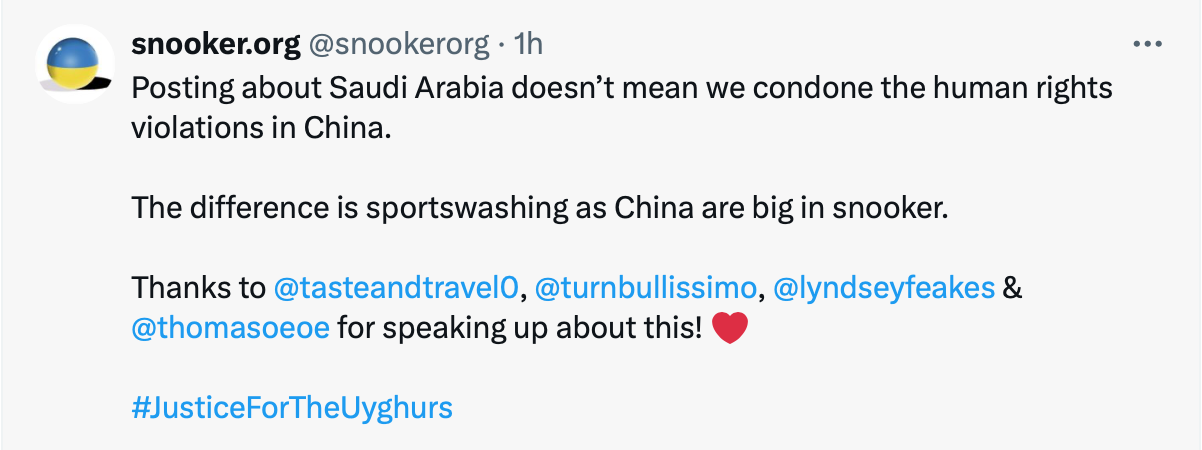This screenshot has width=1202, height=450.
Task: Select the sportswashing sentence in the tweet
Action: (538, 210)
